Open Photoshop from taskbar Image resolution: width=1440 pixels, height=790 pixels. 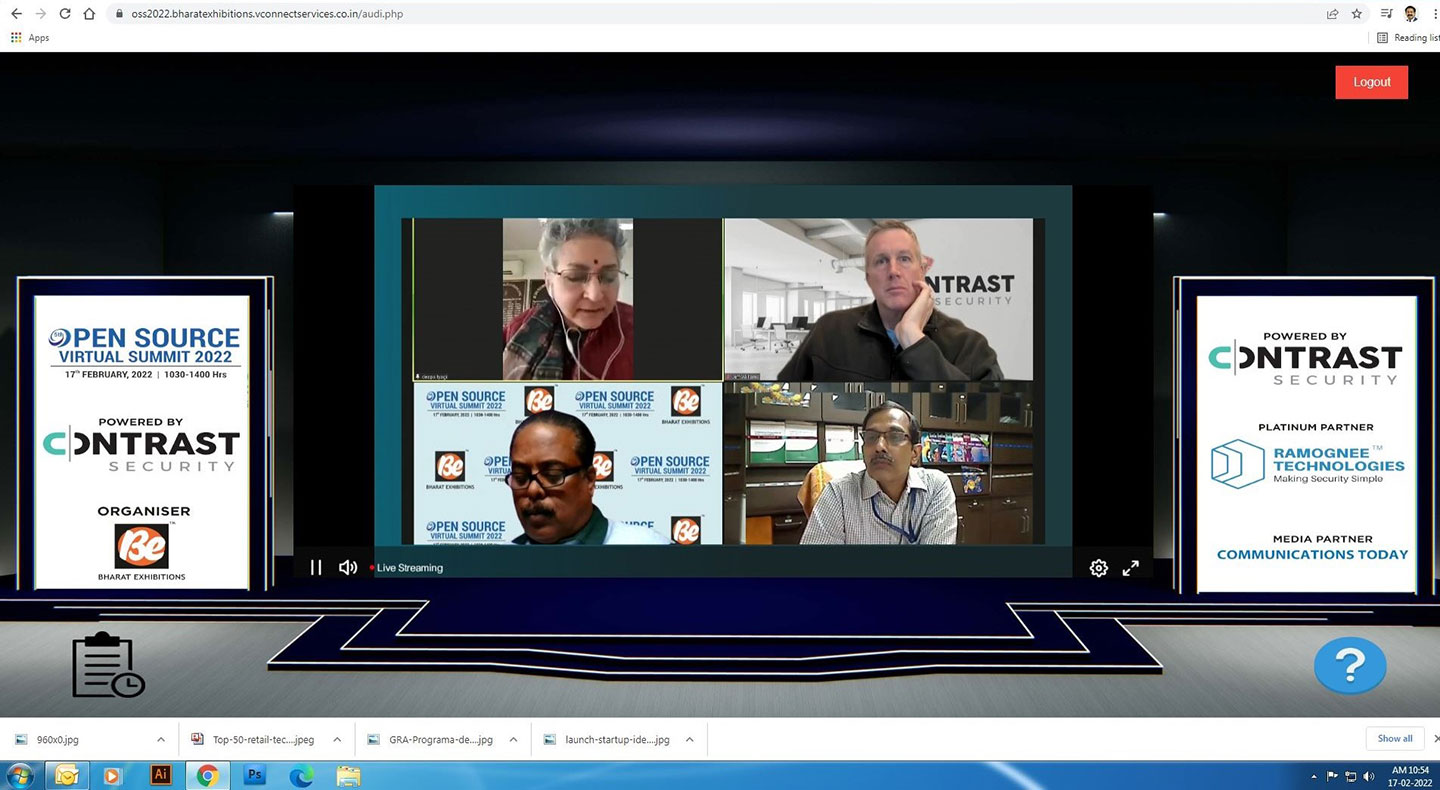(x=255, y=776)
